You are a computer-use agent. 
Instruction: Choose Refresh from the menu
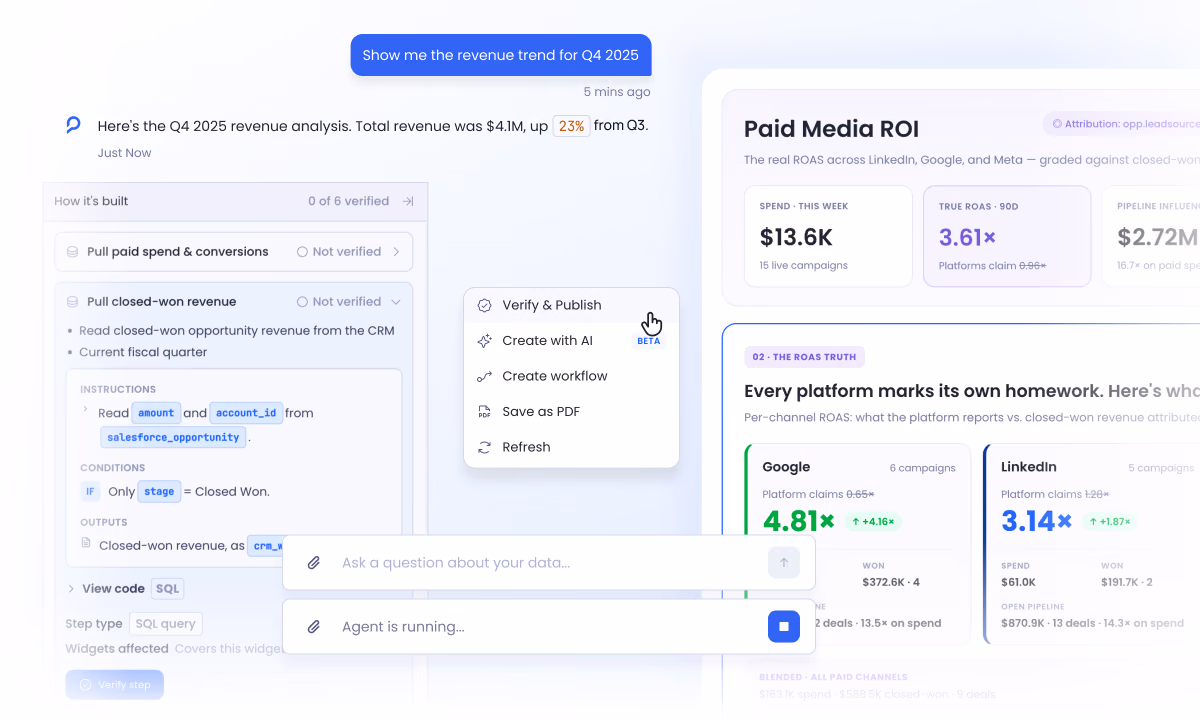[571, 447]
